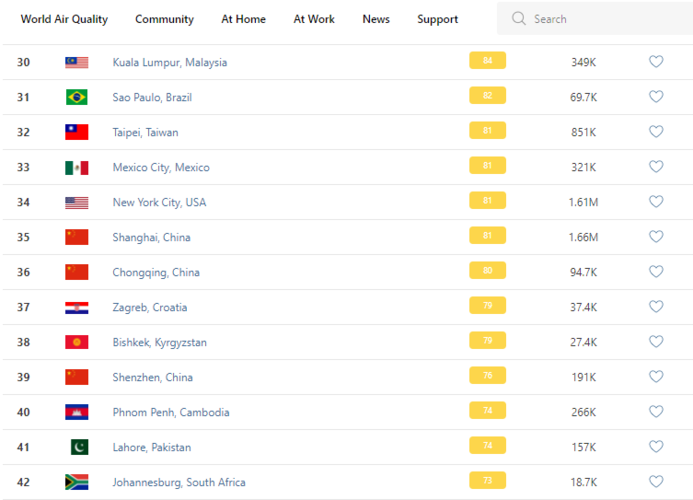Screen dimensions: 693x500
Task: Expand the At Work menu
Action: point(314,19)
